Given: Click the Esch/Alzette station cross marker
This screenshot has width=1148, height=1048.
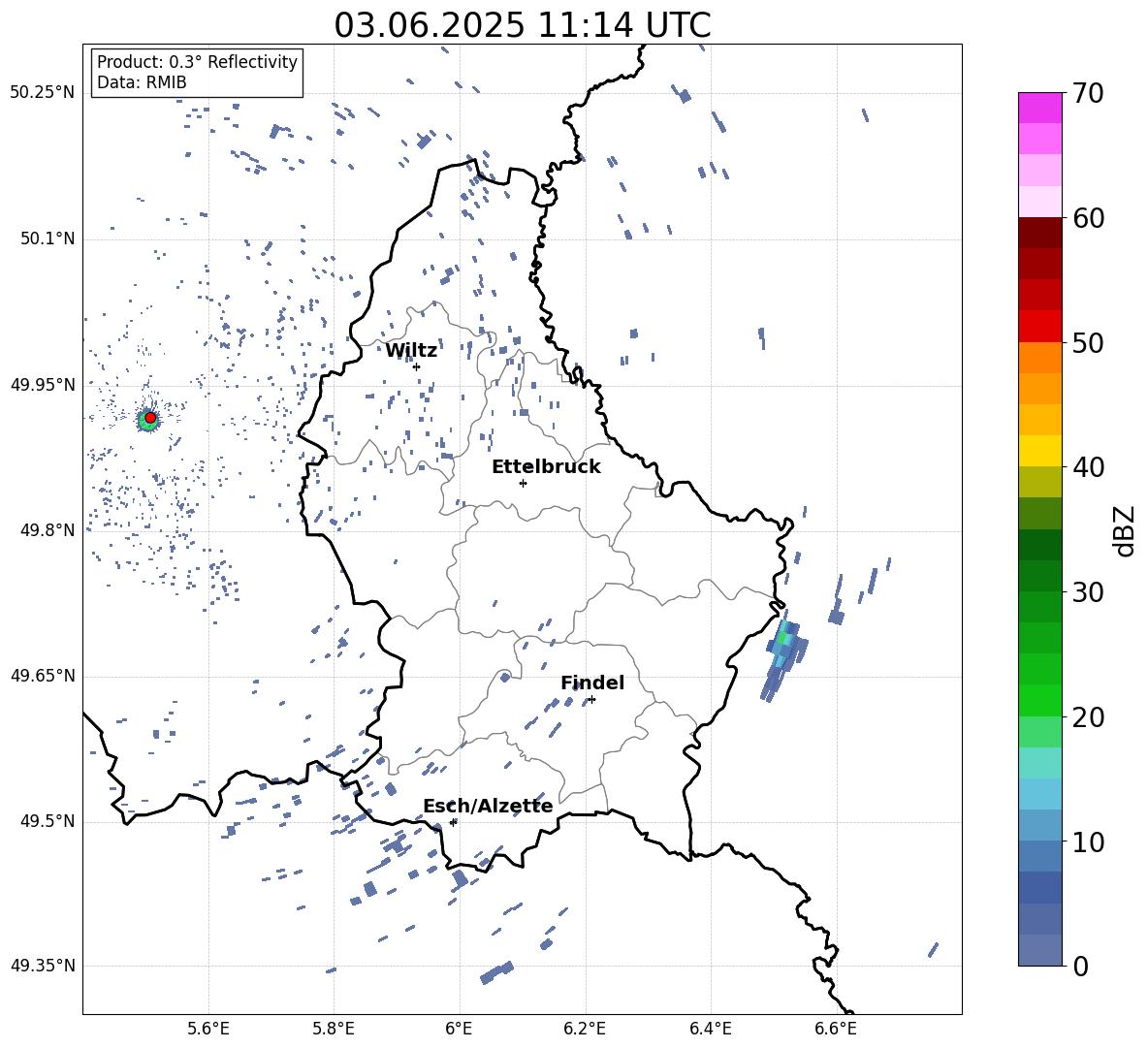Looking at the screenshot, I should coord(453,822).
